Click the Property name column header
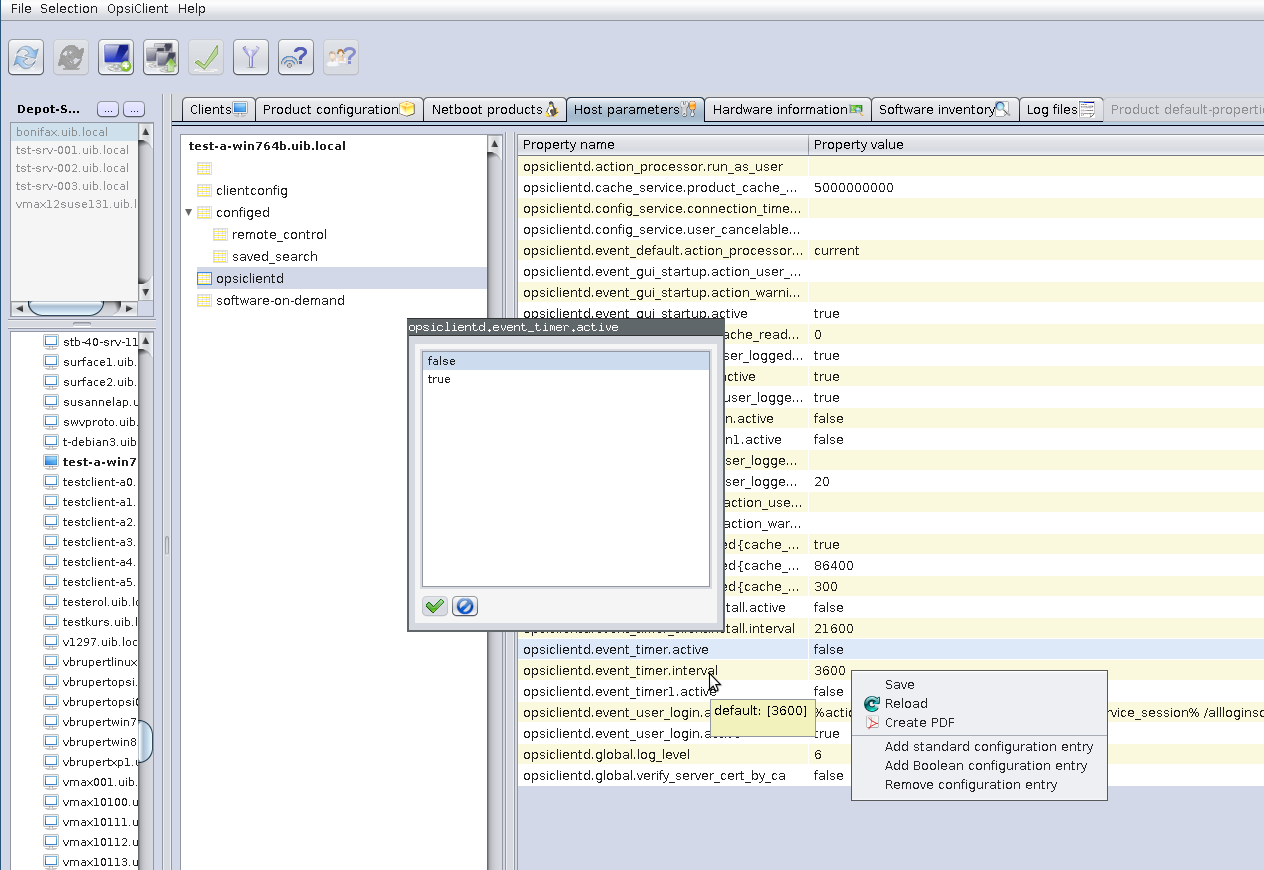The image size is (1264, 870). (663, 145)
